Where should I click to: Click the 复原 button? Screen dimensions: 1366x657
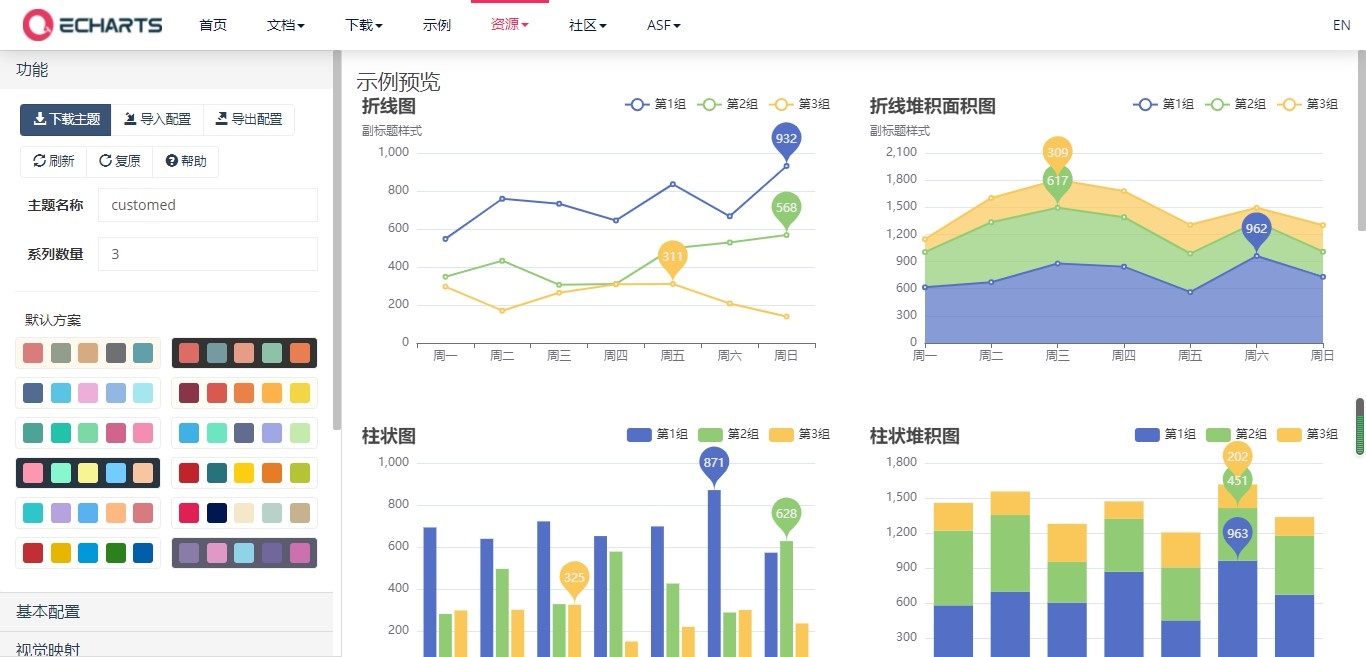click(120, 161)
